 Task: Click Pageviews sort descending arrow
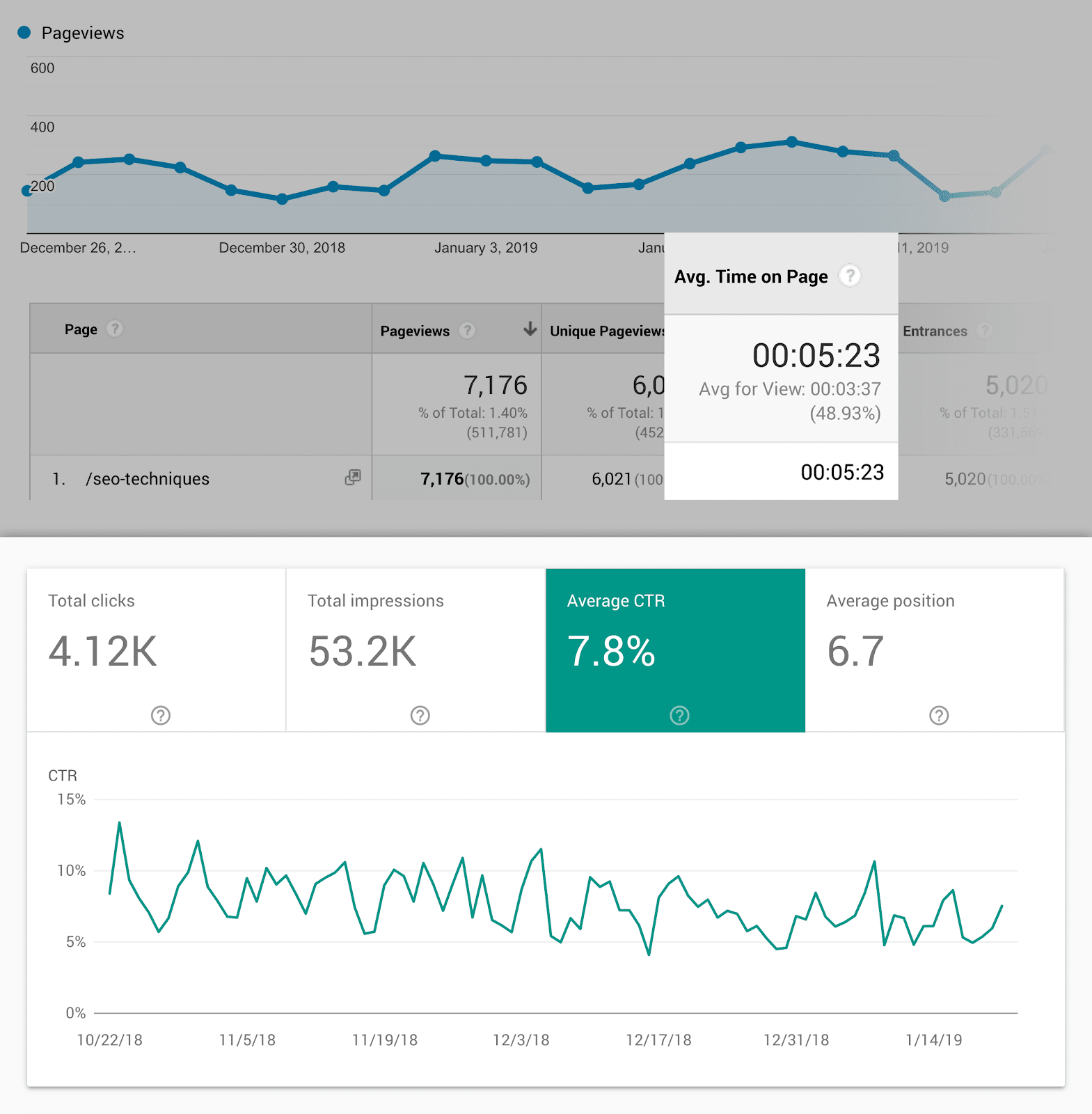coord(530,329)
